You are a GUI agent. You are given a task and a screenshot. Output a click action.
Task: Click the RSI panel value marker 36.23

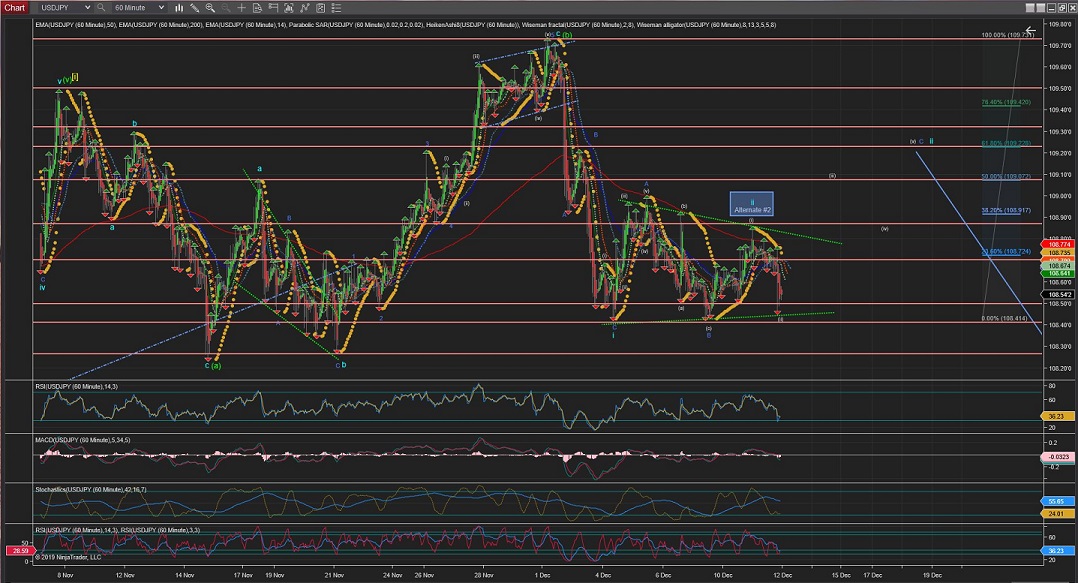(x=1057, y=417)
